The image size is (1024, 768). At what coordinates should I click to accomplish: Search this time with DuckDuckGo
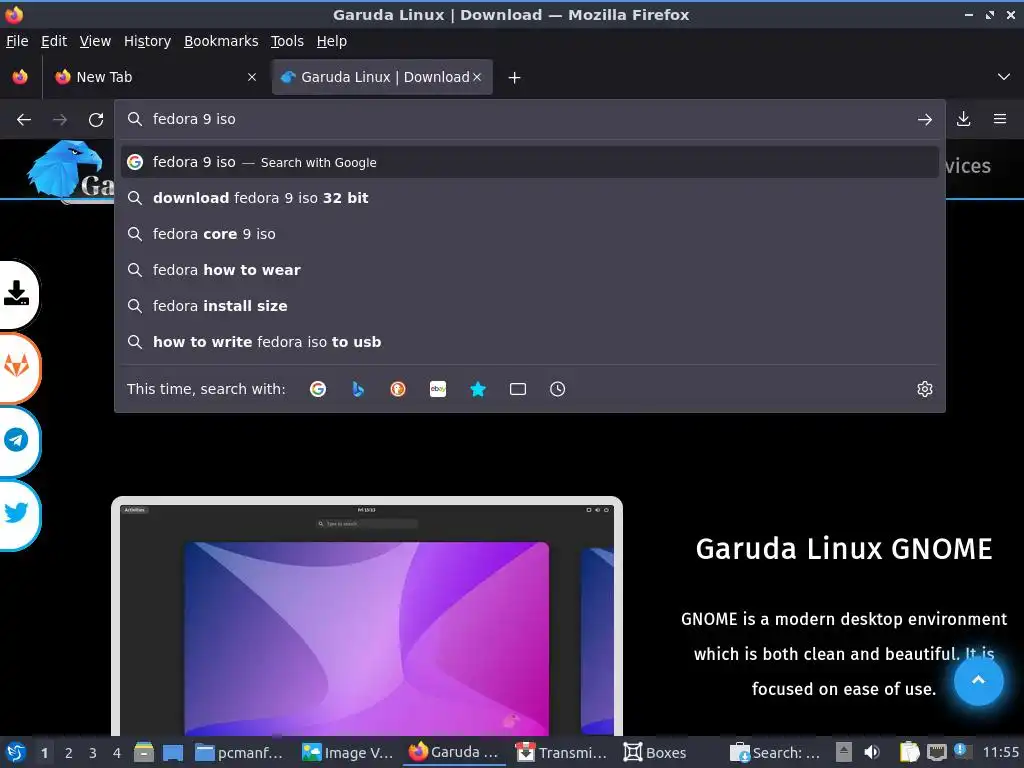point(398,389)
